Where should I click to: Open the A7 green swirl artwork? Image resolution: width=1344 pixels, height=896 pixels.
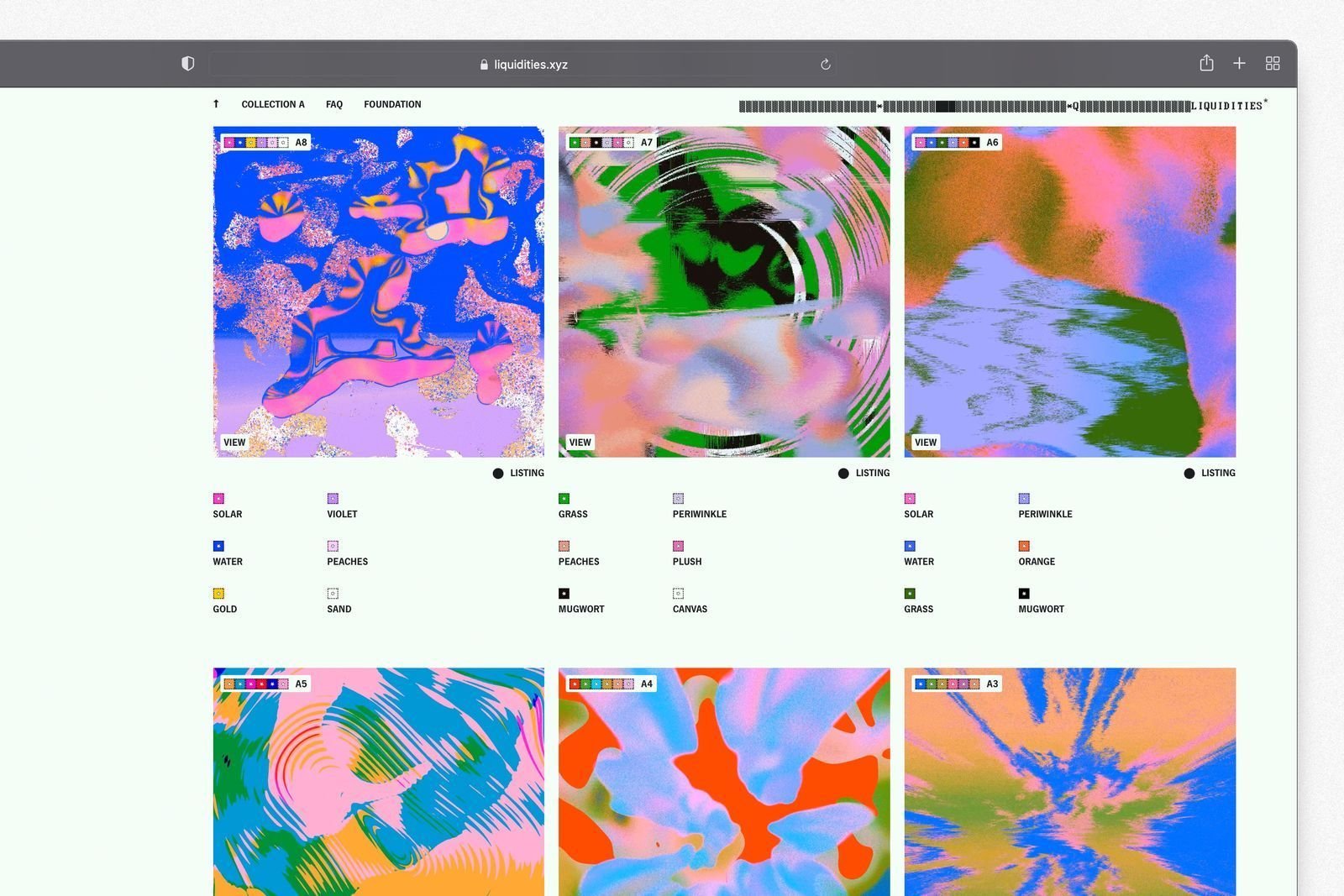(724, 292)
